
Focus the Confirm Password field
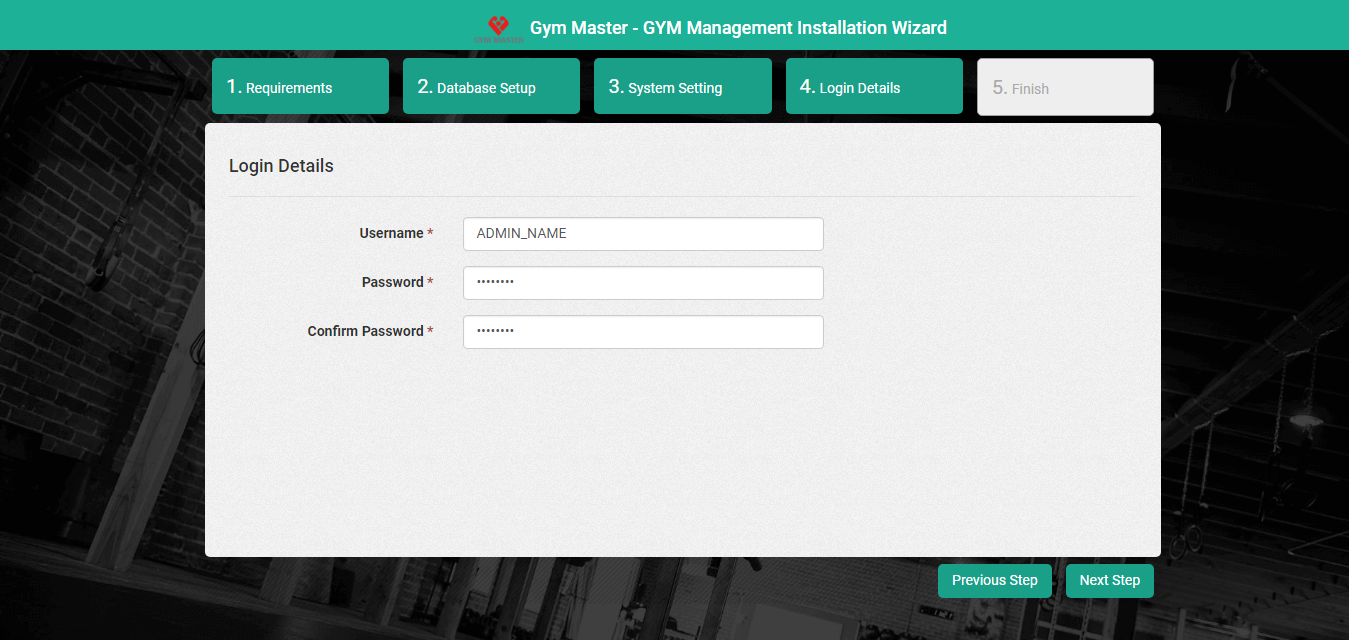(643, 332)
